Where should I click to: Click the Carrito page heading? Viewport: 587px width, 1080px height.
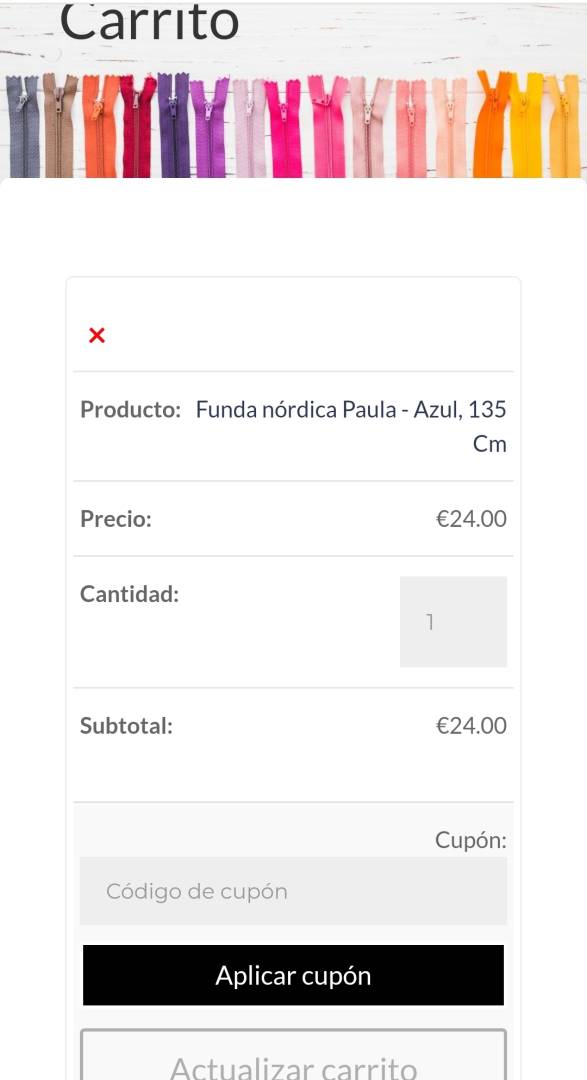(150, 22)
